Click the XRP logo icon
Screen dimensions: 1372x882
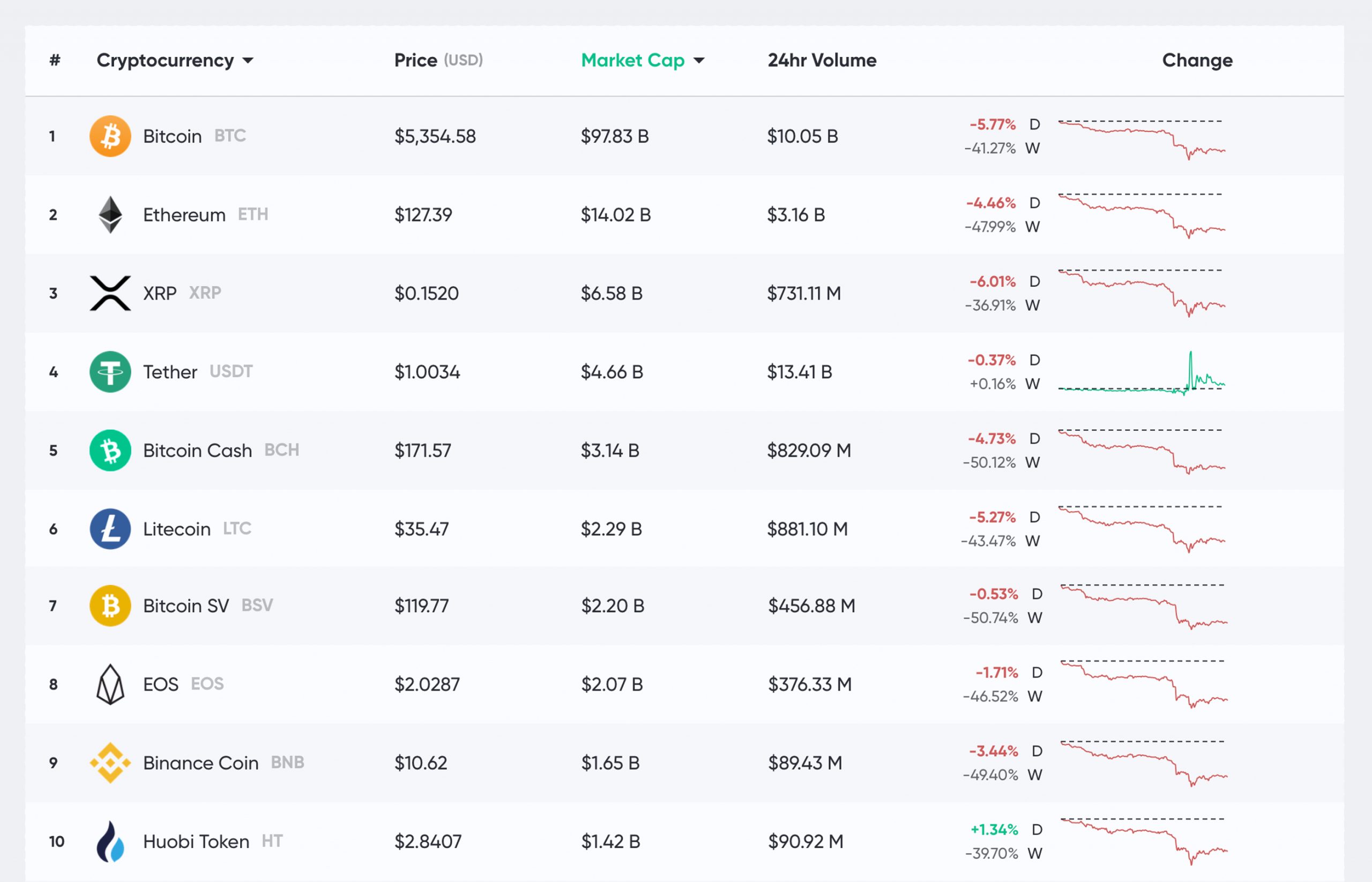[110, 293]
